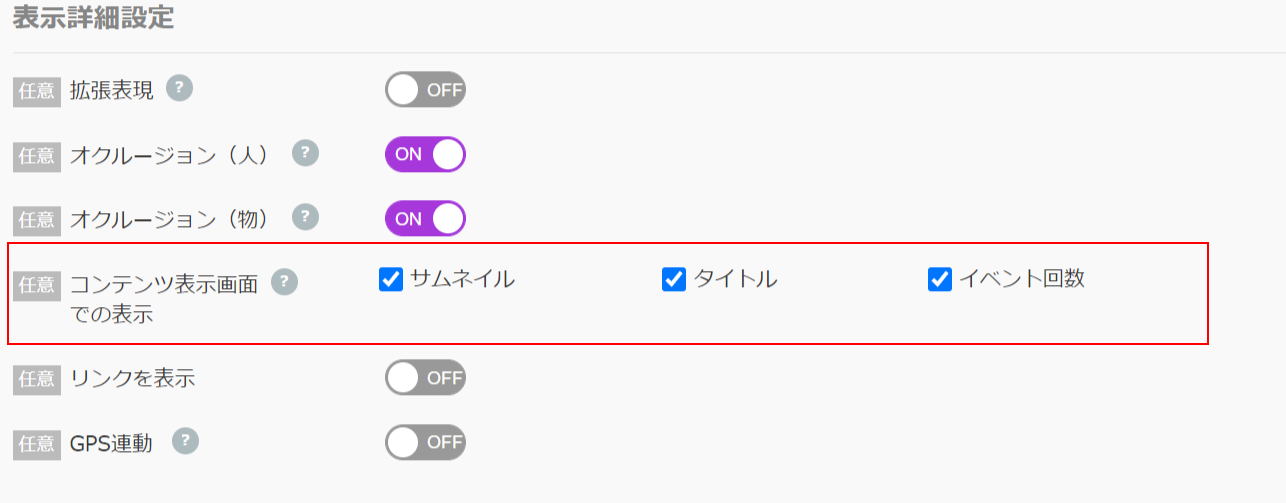The image size is (1286, 503).
Task: Click the コンテンツ表示画面での表示 label text
Action: pos(164,298)
